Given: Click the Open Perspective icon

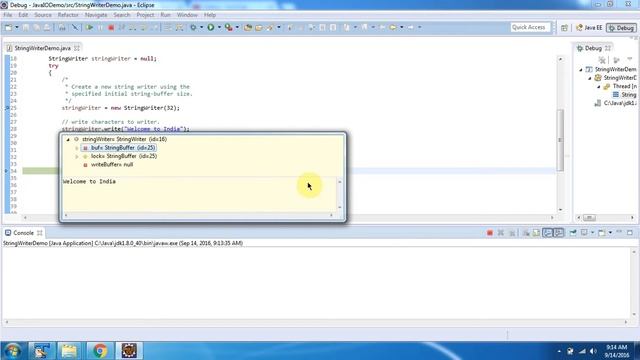Looking at the screenshot, I should (x=564, y=28).
